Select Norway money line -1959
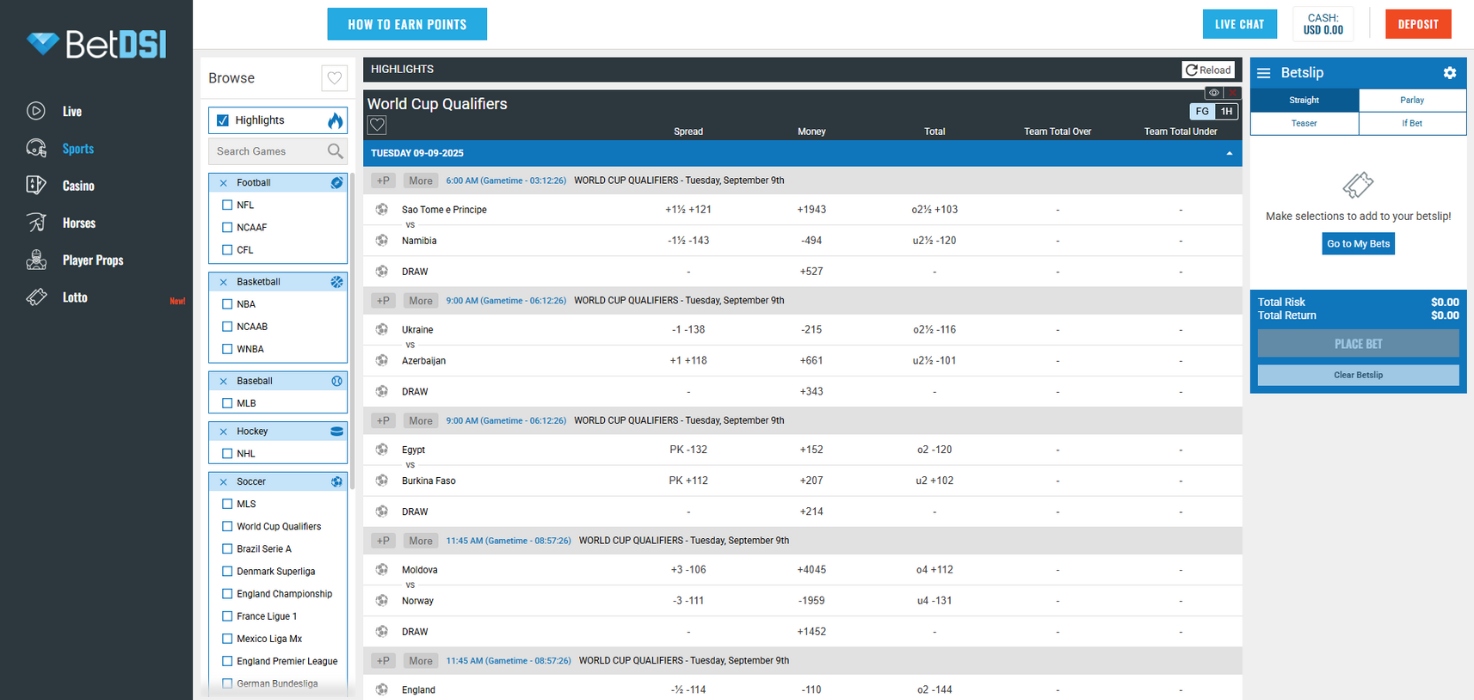The image size is (1474, 700). [812, 600]
